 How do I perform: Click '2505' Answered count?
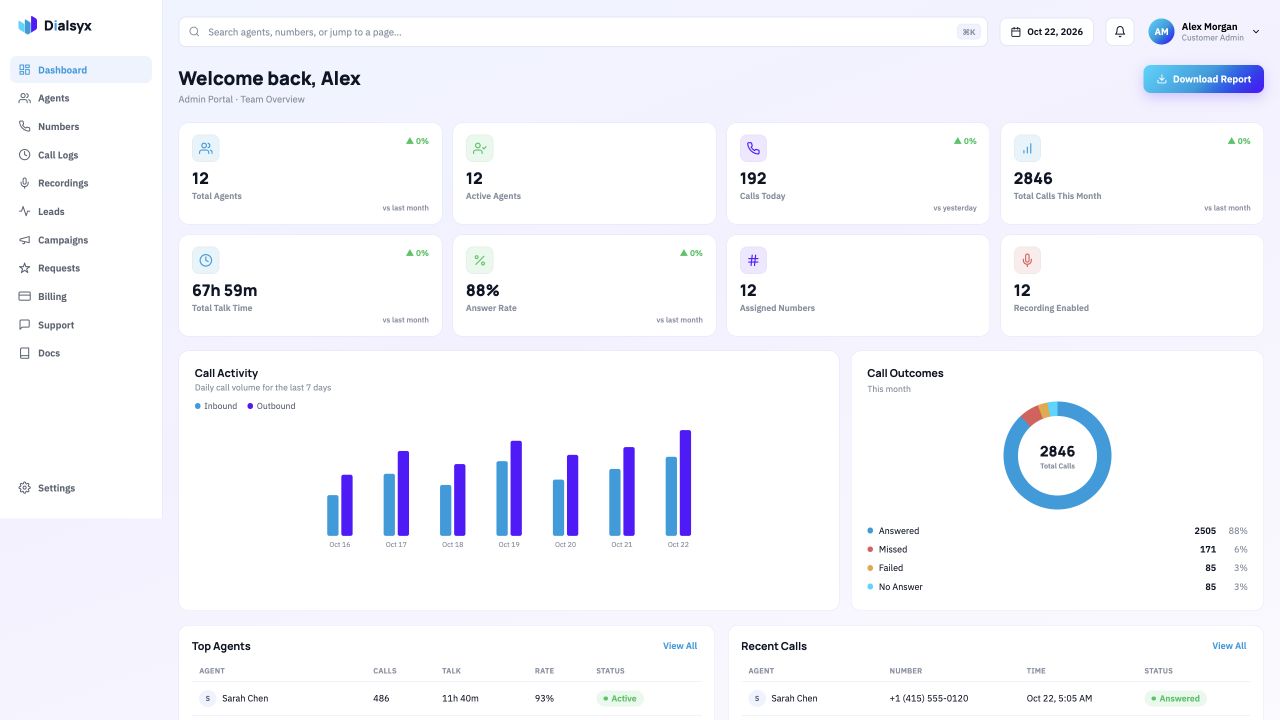click(1205, 531)
